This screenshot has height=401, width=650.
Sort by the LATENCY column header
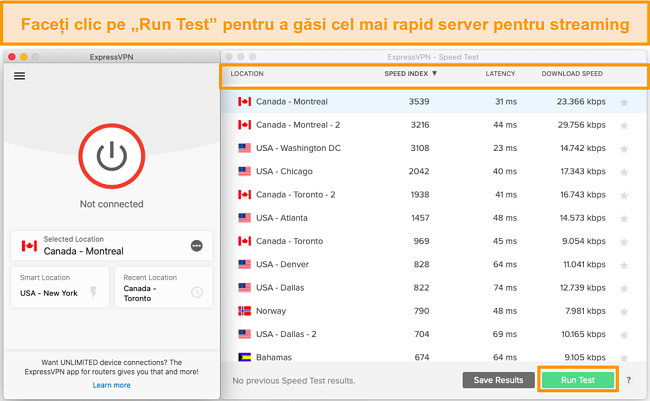click(x=500, y=74)
